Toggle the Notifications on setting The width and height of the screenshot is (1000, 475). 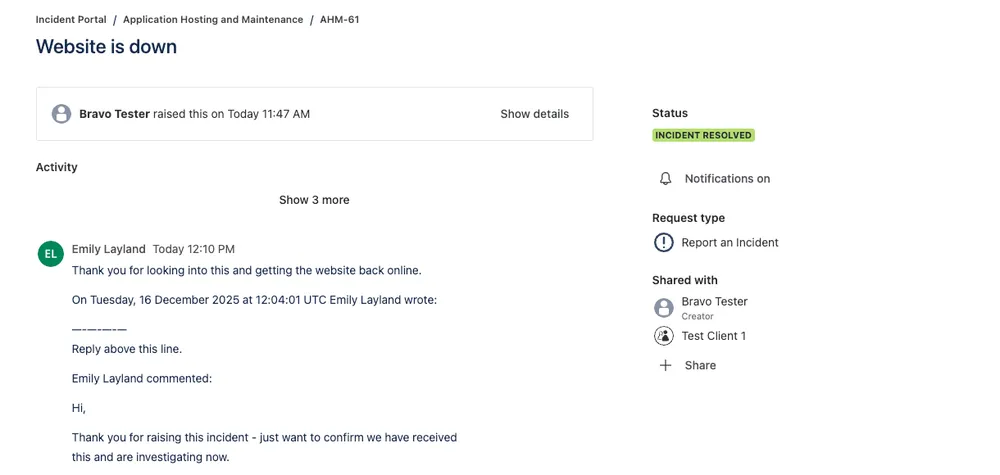tap(727, 179)
